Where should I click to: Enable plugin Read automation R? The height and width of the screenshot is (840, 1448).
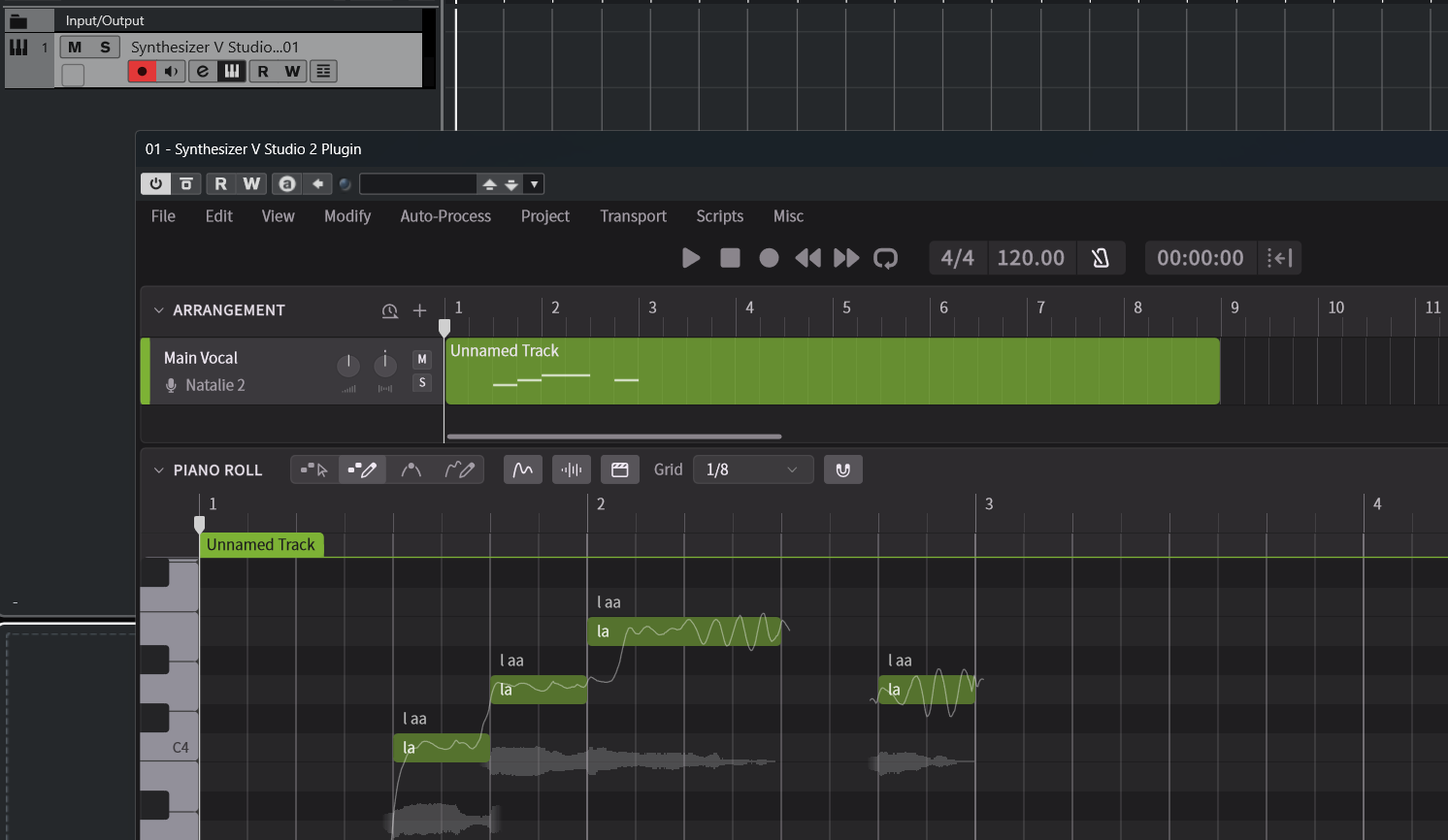(x=221, y=183)
